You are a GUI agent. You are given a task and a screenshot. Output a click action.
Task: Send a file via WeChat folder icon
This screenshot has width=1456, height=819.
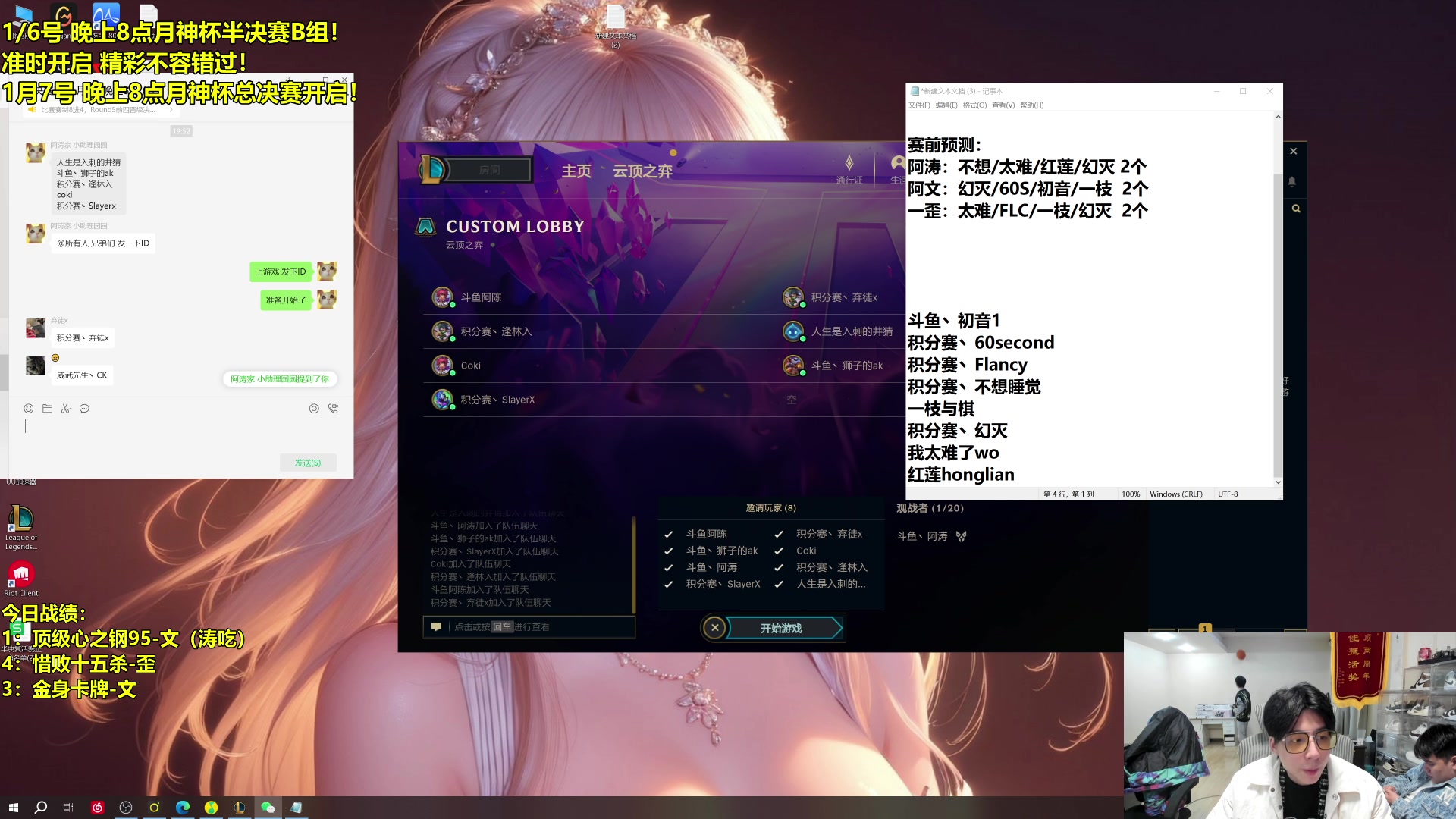48,409
